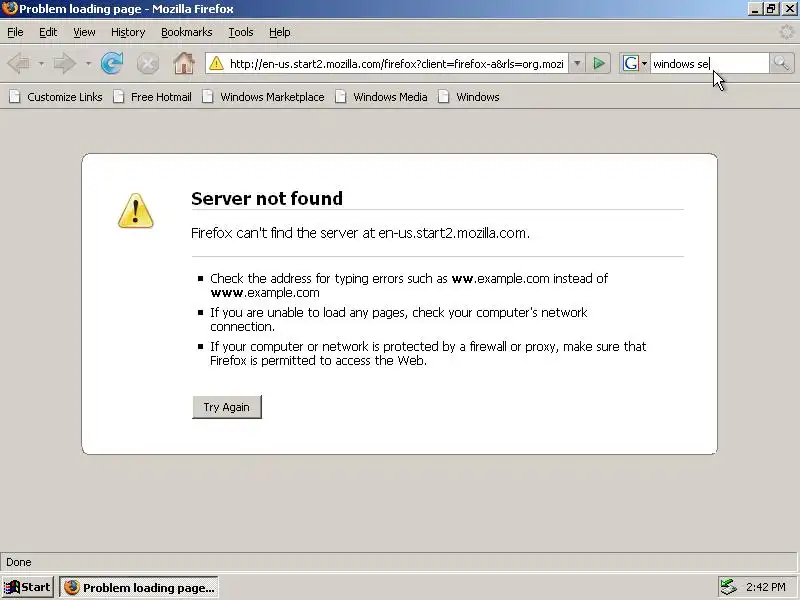800x600 pixels.
Task: Open the History menu
Action: (128, 32)
